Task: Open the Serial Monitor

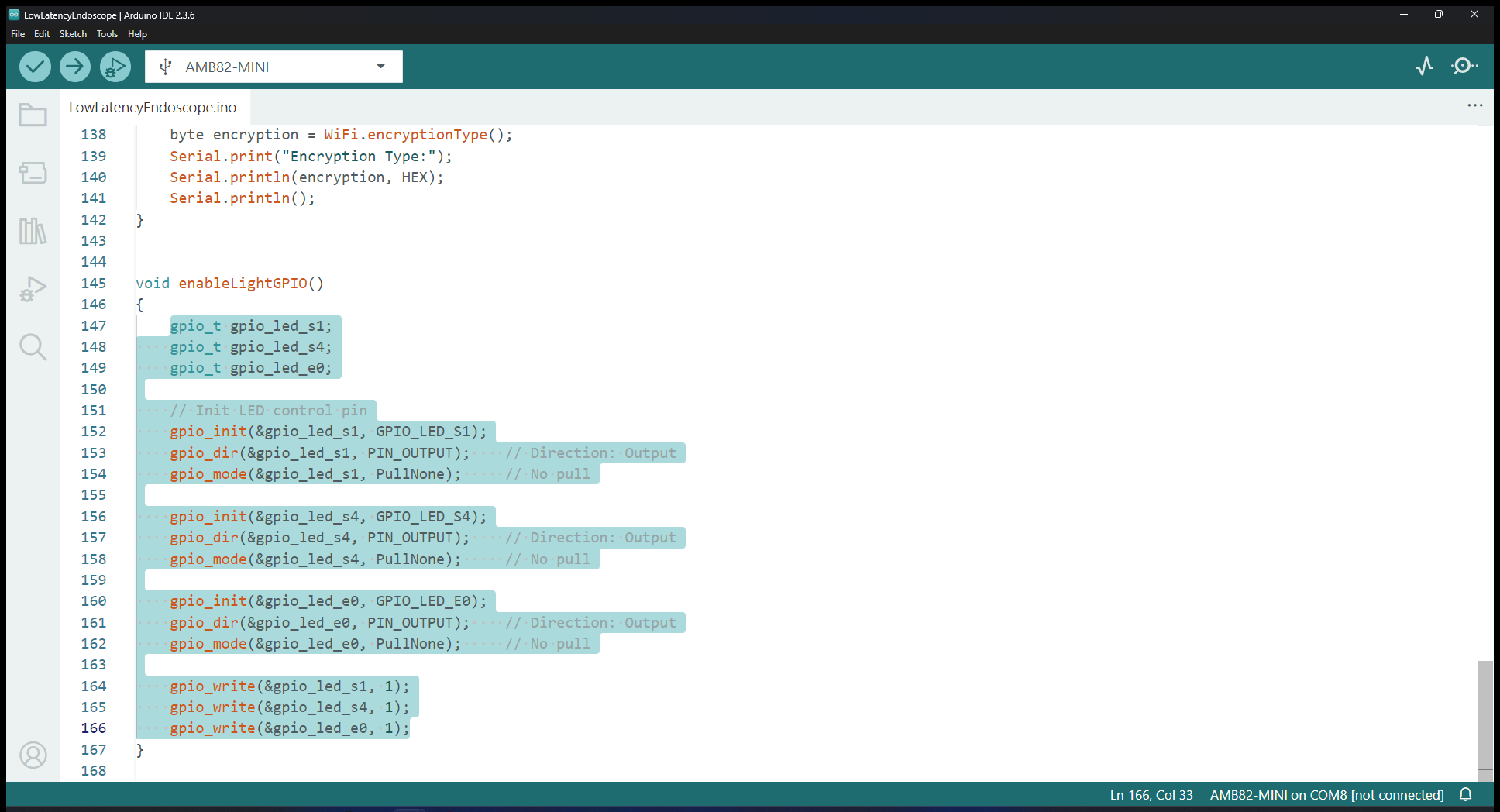Action: pyautogui.click(x=1464, y=67)
